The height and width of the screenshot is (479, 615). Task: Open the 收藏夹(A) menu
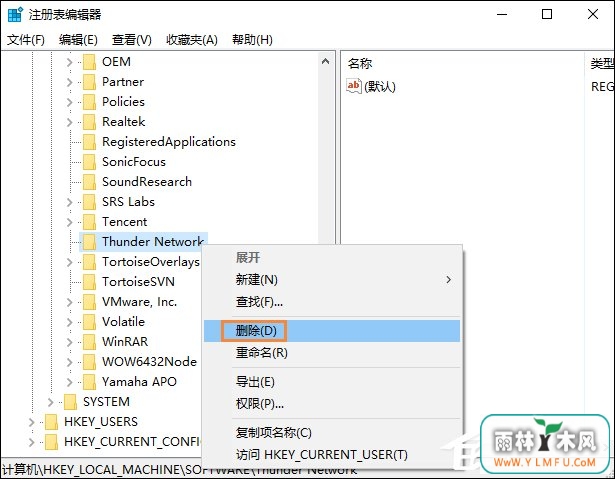tap(192, 40)
